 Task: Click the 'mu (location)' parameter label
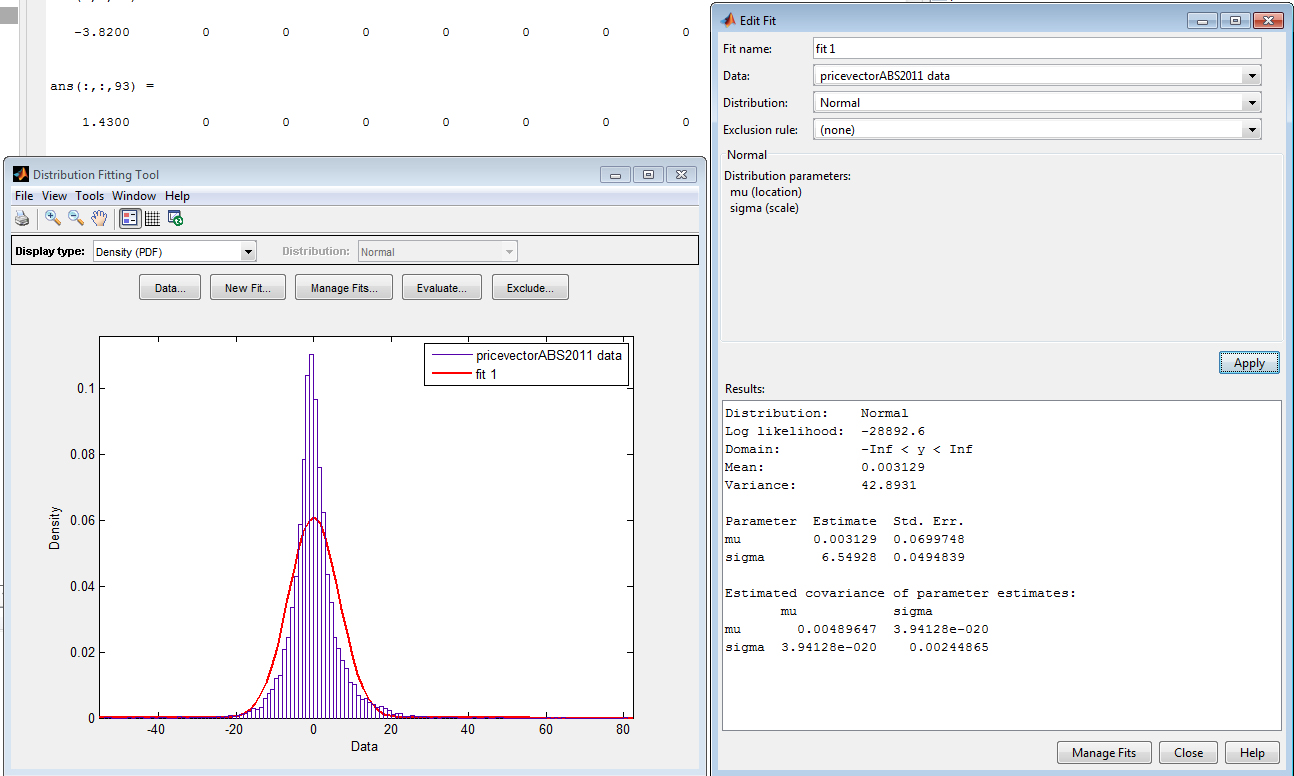(x=766, y=192)
